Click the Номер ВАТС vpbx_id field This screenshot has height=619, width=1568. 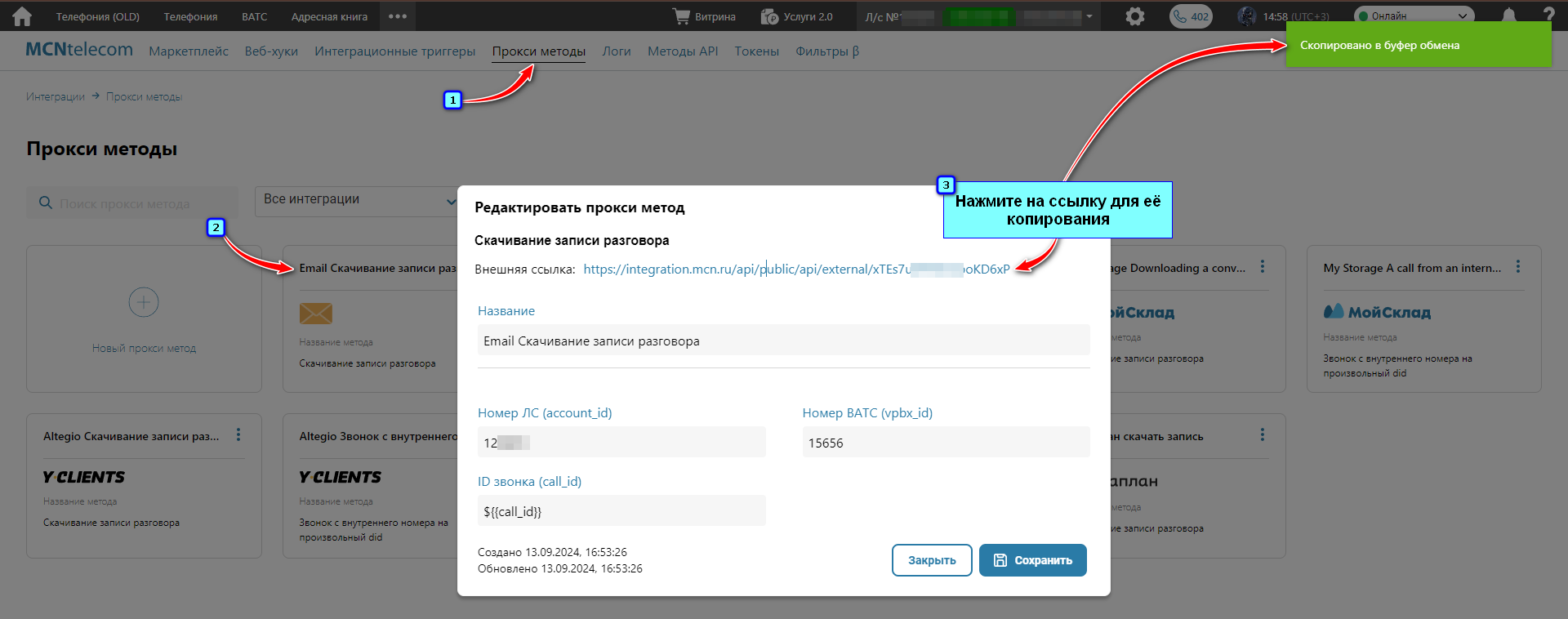click(946, 443)
